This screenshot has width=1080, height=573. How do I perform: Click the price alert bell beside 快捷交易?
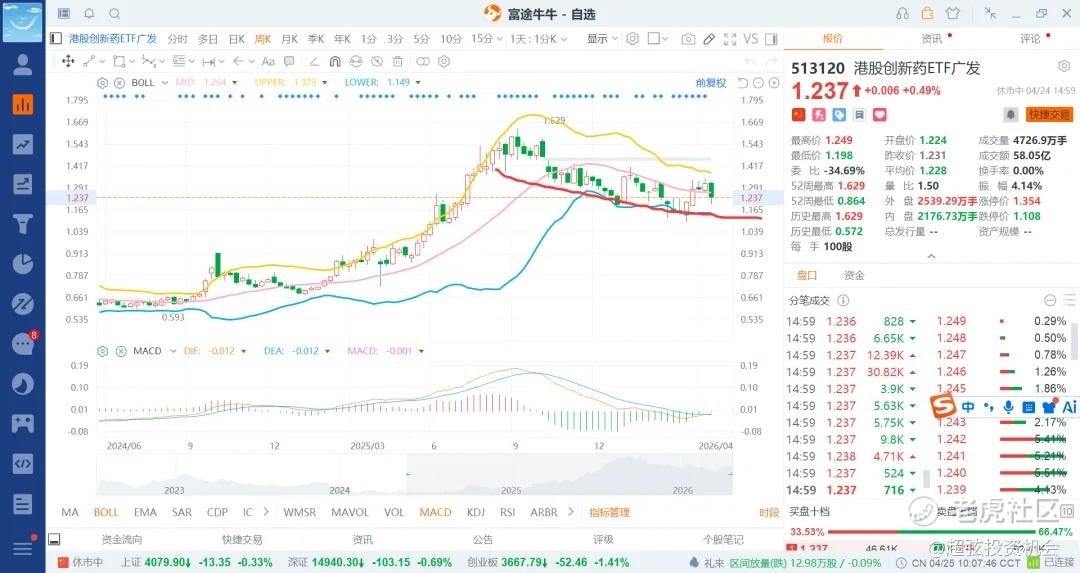(1010, 115)
